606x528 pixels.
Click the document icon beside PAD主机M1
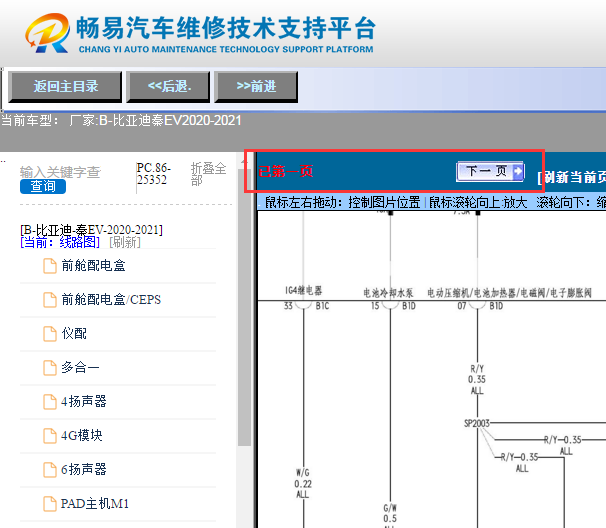pyautogui.click(x=50, y=504)
